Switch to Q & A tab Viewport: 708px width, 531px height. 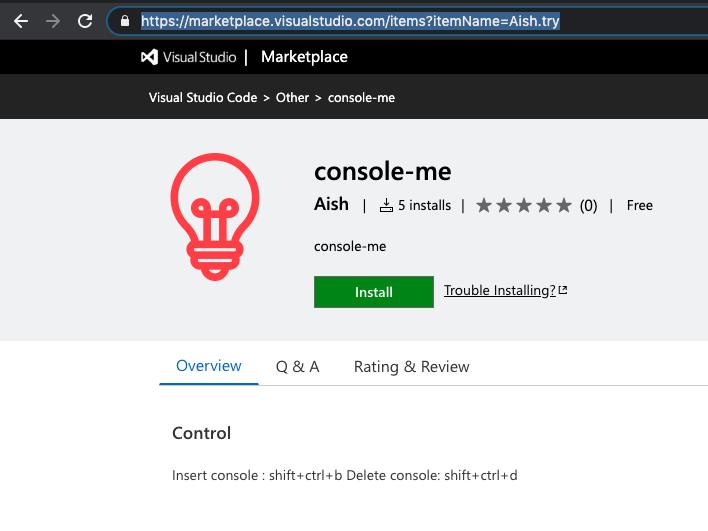298,367
